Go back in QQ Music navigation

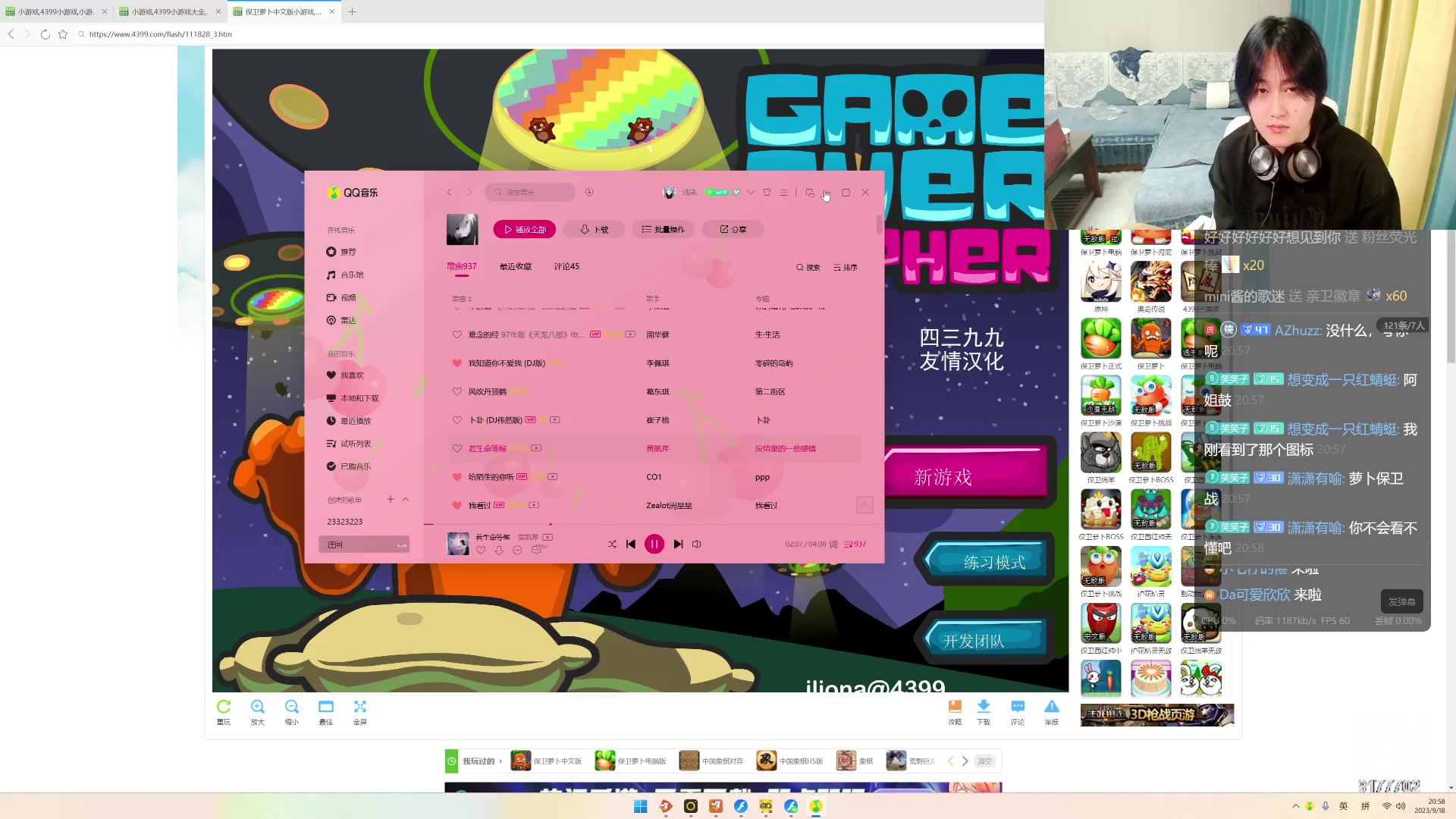click(450, 193)
